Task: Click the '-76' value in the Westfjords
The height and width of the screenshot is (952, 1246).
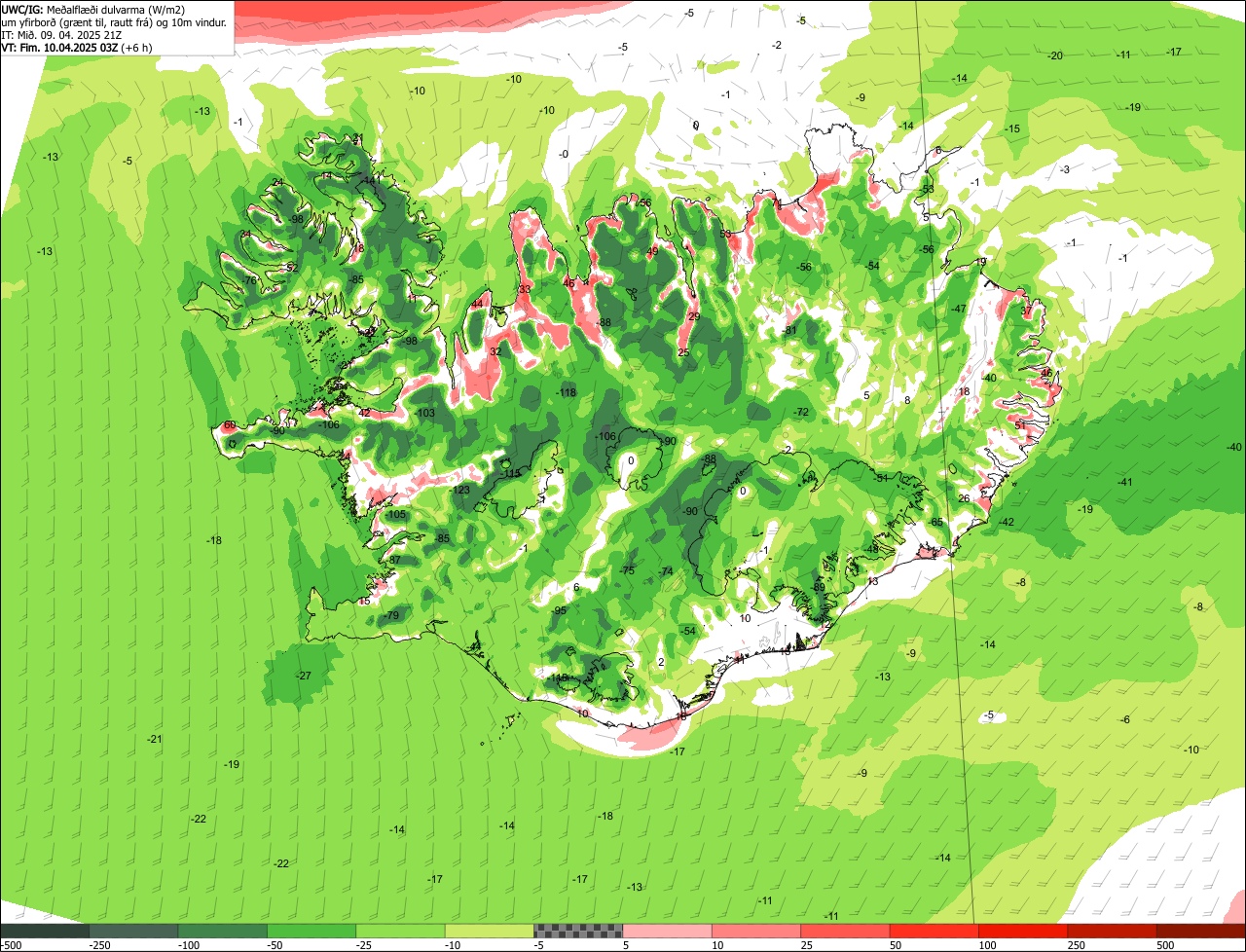Action: [250, 281]
